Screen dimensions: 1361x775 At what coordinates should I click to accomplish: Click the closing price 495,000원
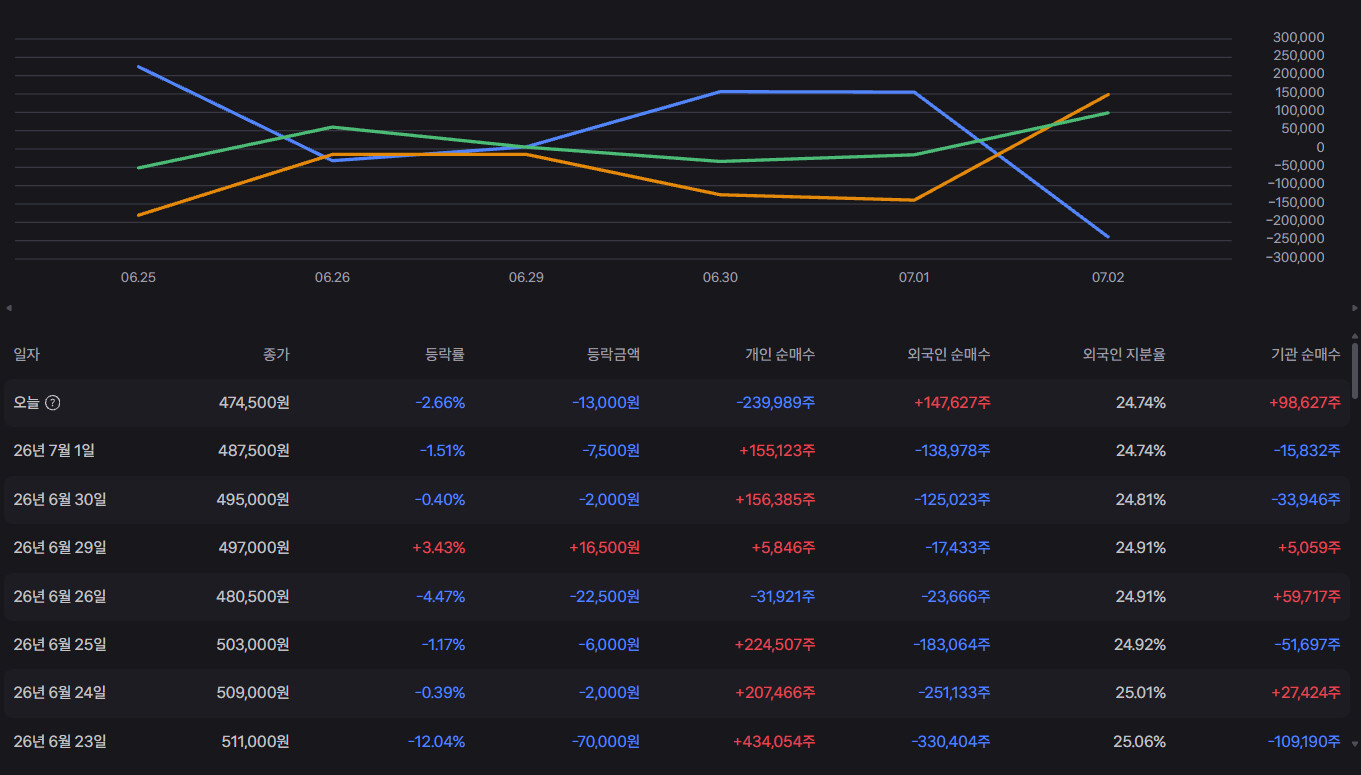(x=253, y=499)
